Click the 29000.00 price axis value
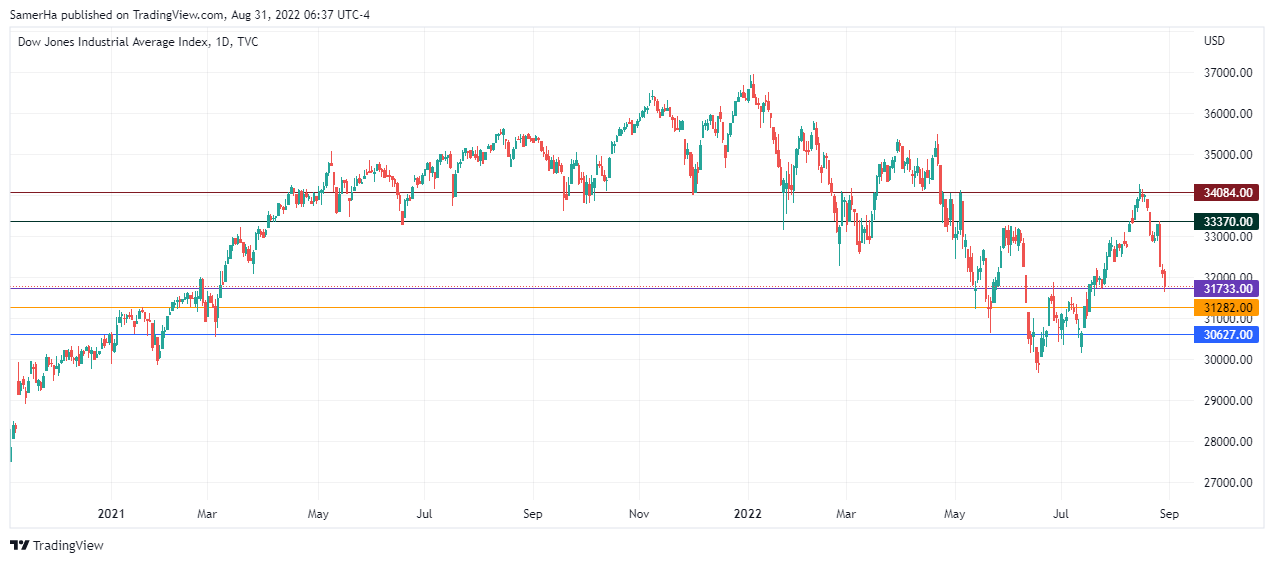 point(1229,401)
